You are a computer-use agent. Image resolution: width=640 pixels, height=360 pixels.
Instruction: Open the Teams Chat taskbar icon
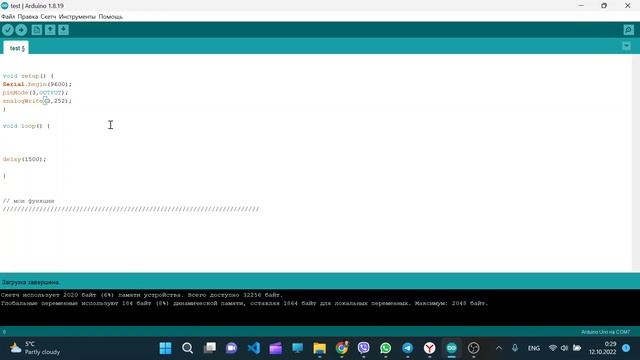pos(231,348)
